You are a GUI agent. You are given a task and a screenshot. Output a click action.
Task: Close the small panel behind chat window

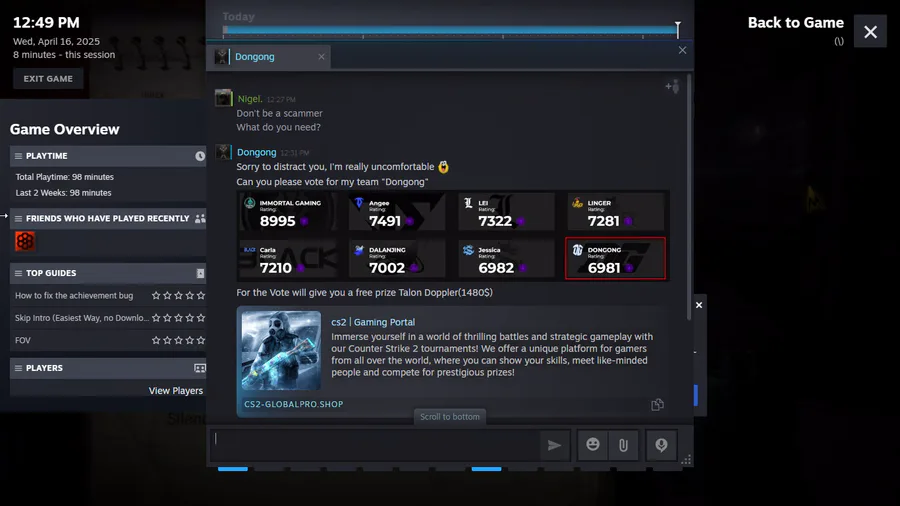pos(699,305)
